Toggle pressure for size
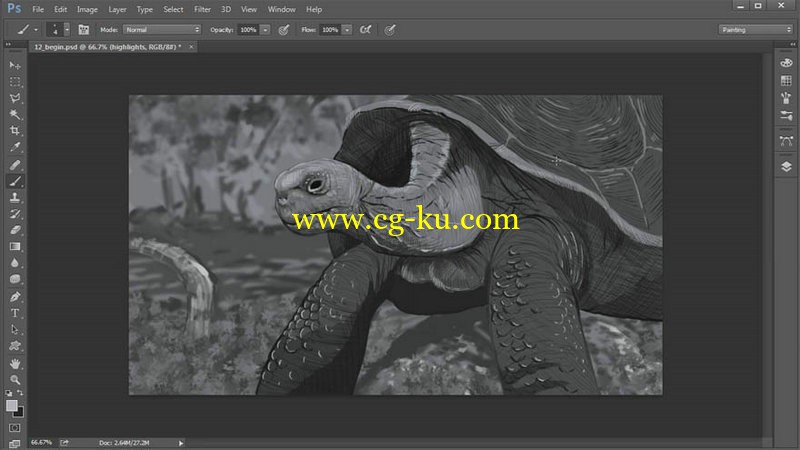800x450 pixels. (x=390, y=30)
